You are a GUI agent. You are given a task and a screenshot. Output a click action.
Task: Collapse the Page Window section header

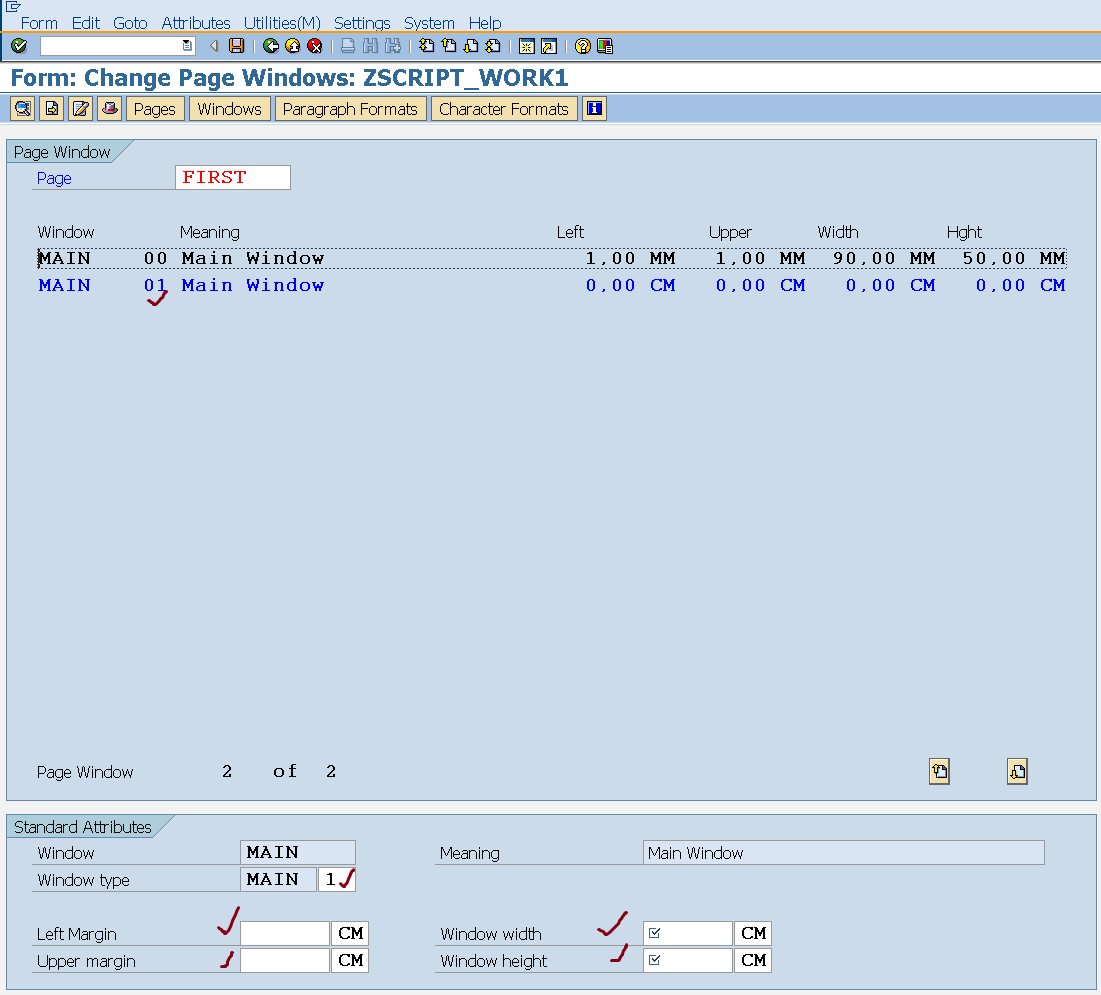coord(62,152)
